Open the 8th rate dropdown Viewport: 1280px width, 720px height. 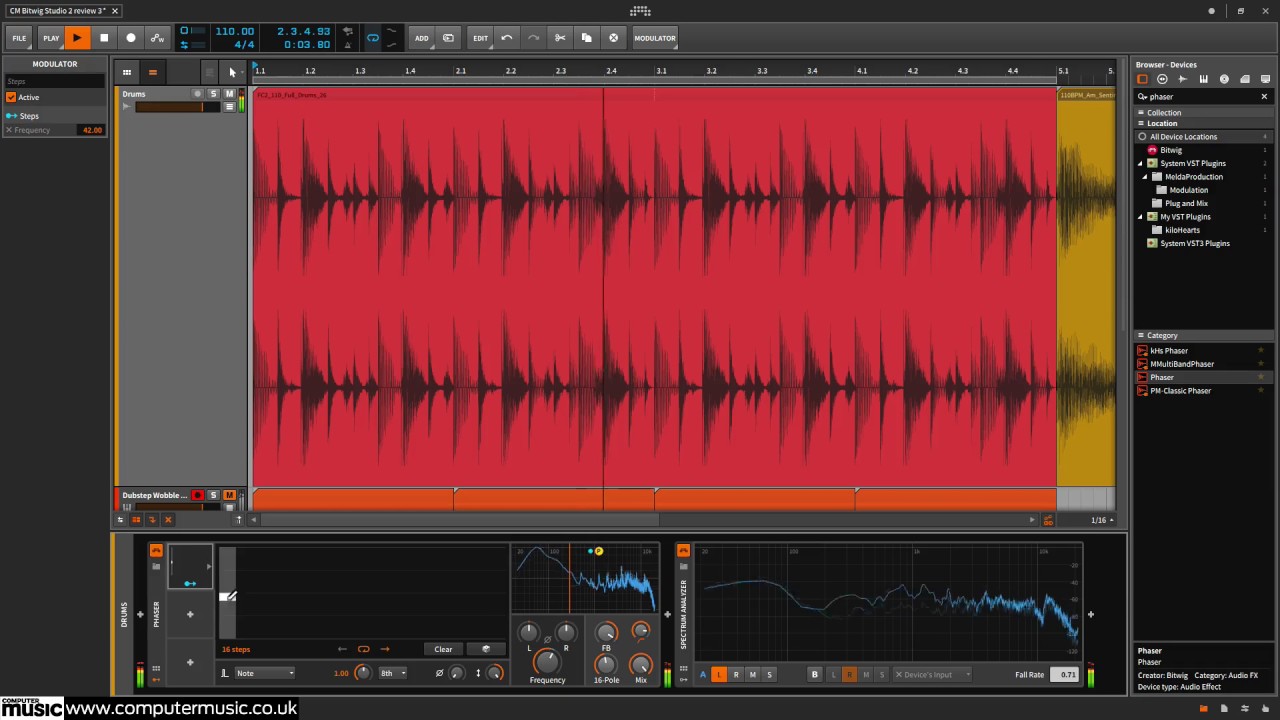(393, 673)
